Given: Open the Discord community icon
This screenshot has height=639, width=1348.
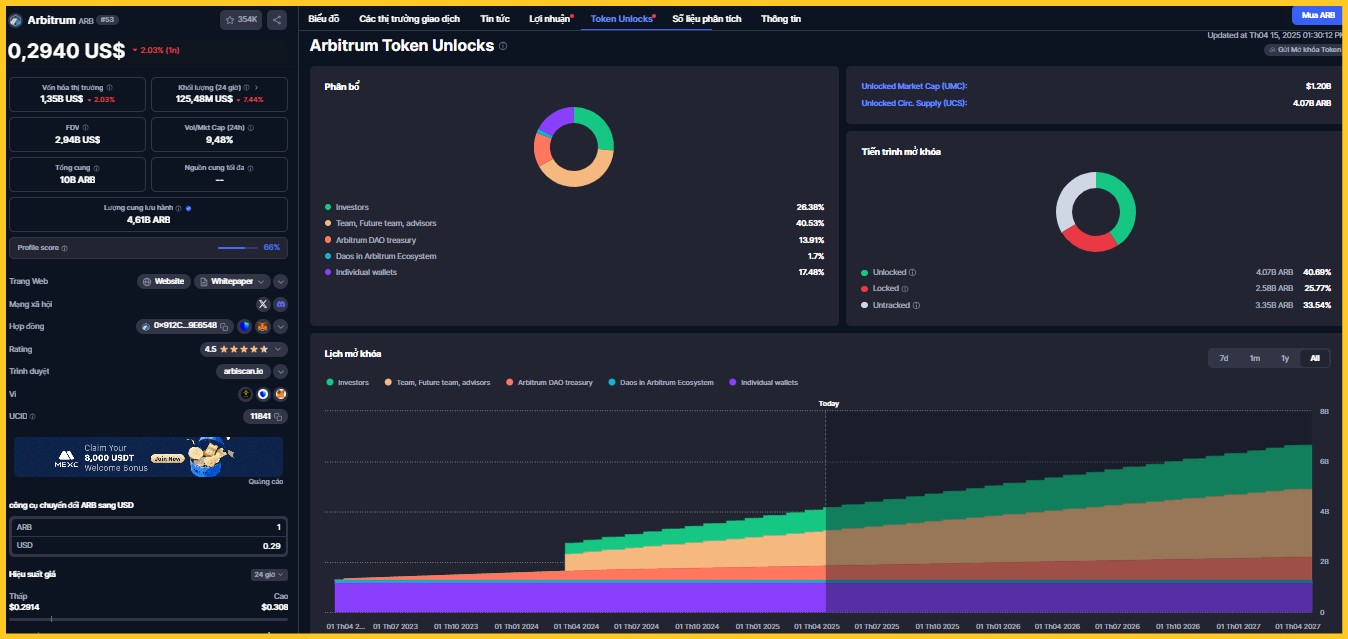Looking at the screenshot, I should pos(283,304).
